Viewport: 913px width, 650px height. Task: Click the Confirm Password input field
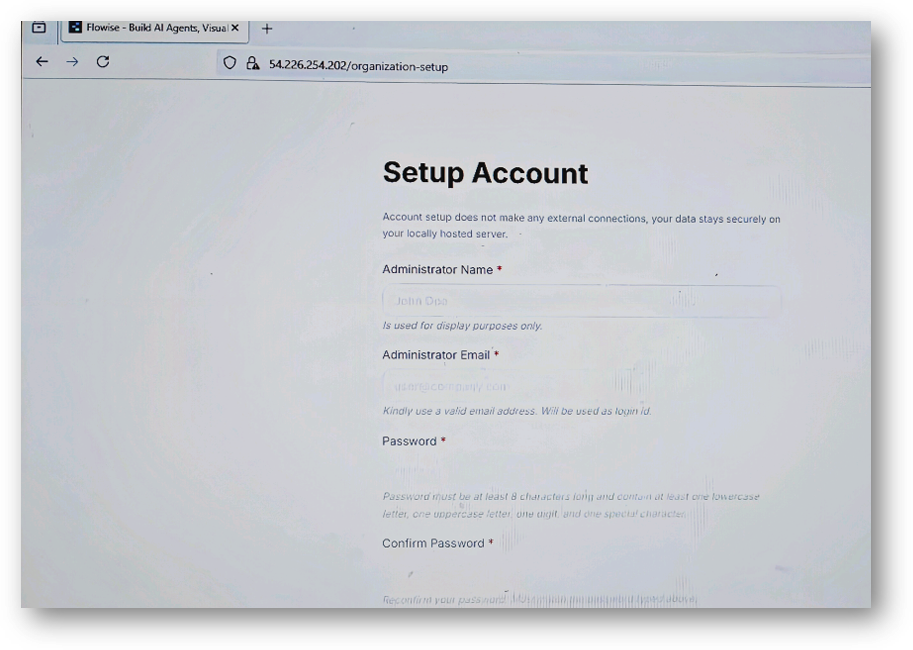[x=580, y=572]
